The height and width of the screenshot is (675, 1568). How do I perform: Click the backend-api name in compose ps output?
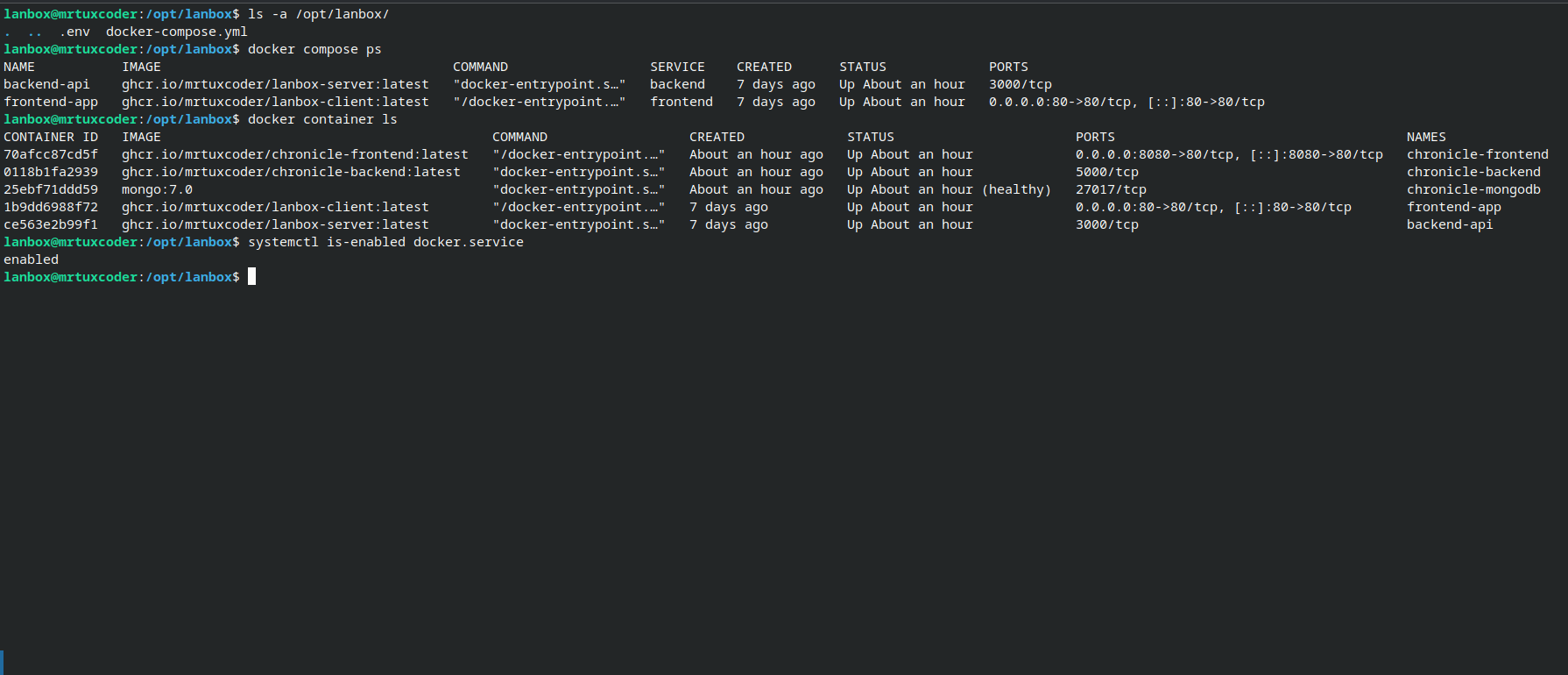pos(46,84)
